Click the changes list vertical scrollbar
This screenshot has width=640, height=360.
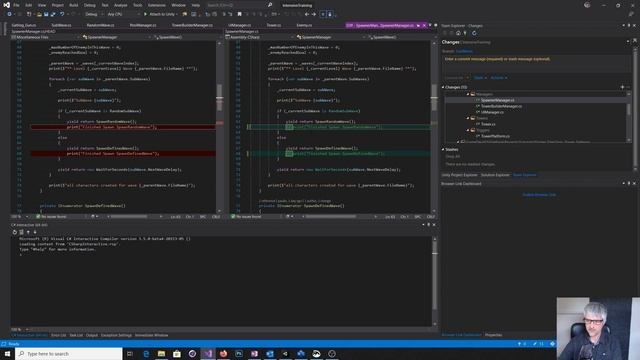tap(629, 116)
